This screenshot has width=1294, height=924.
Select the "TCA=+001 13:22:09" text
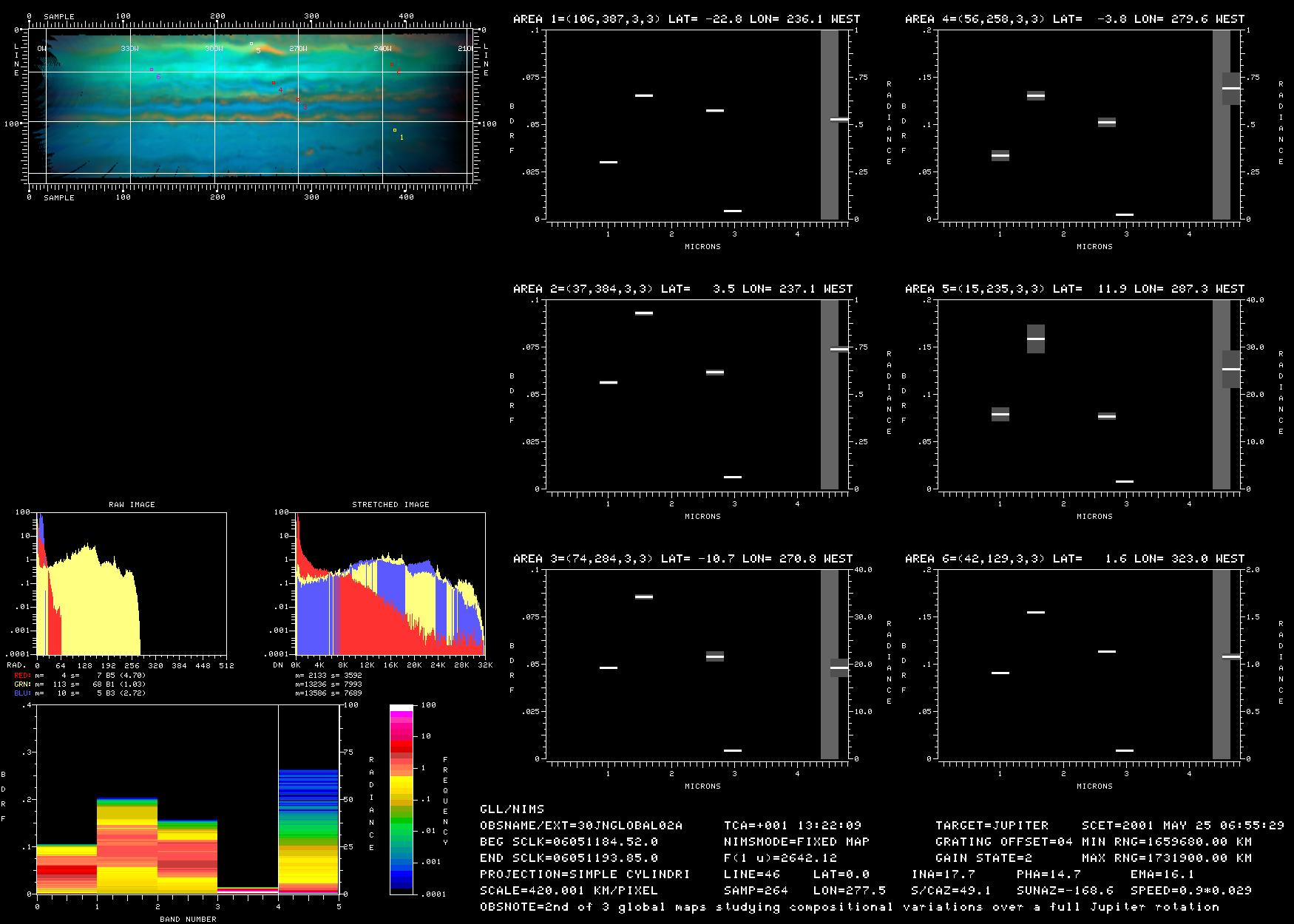point(793,826)
